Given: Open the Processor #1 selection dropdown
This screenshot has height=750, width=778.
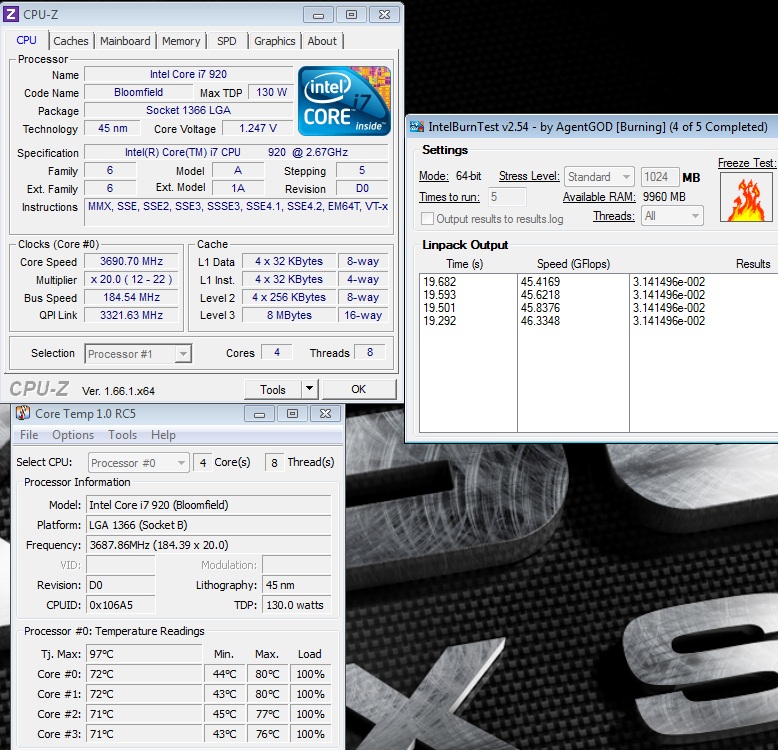Looking at the screenshot, I should point(138,354).
